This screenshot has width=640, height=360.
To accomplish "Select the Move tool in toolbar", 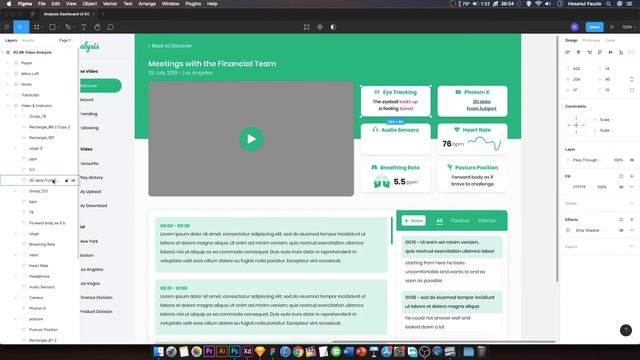I will point(20,27).
